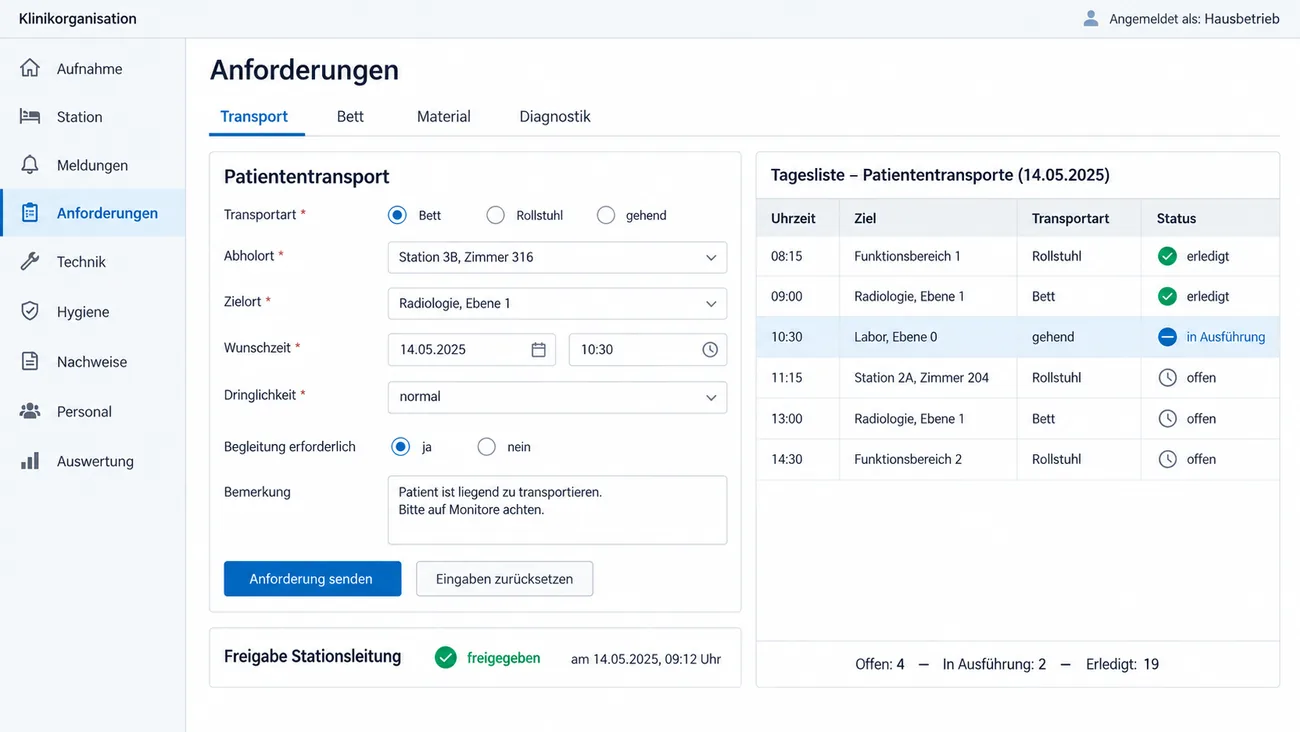
Task: Open Meldungen in the sidebar
Action: click(x=92, y=165)
